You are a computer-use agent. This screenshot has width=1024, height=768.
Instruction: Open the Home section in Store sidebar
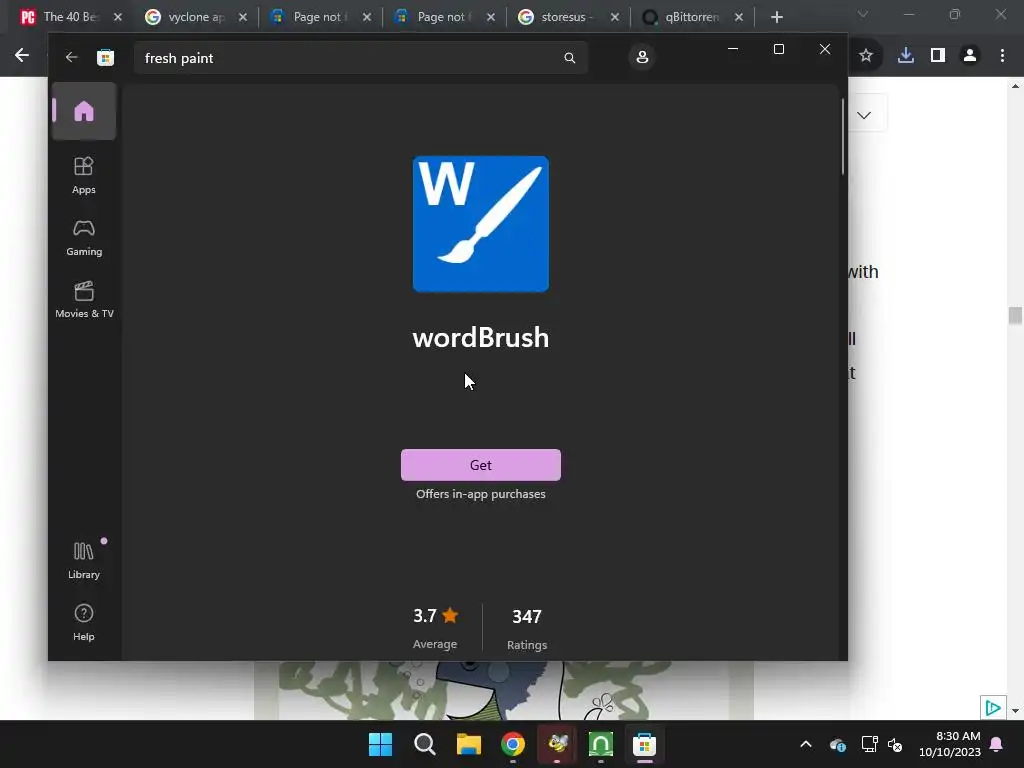click(x=84, y=111)
